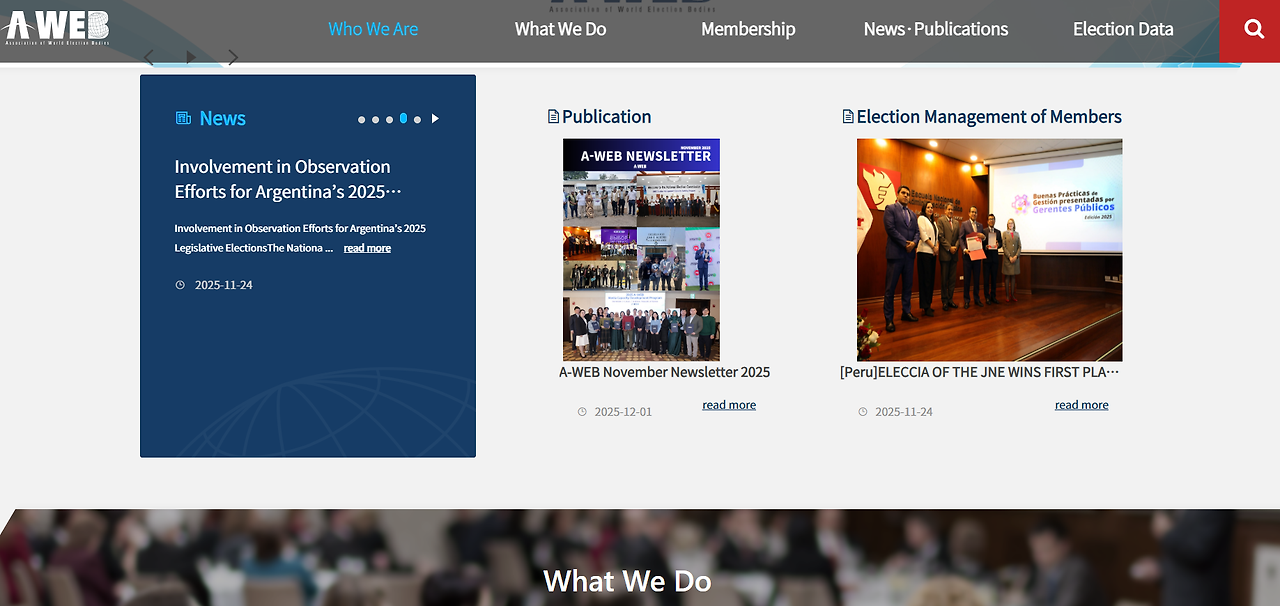
Task: Click the Peru award ceremony photo
Action: 989,250
